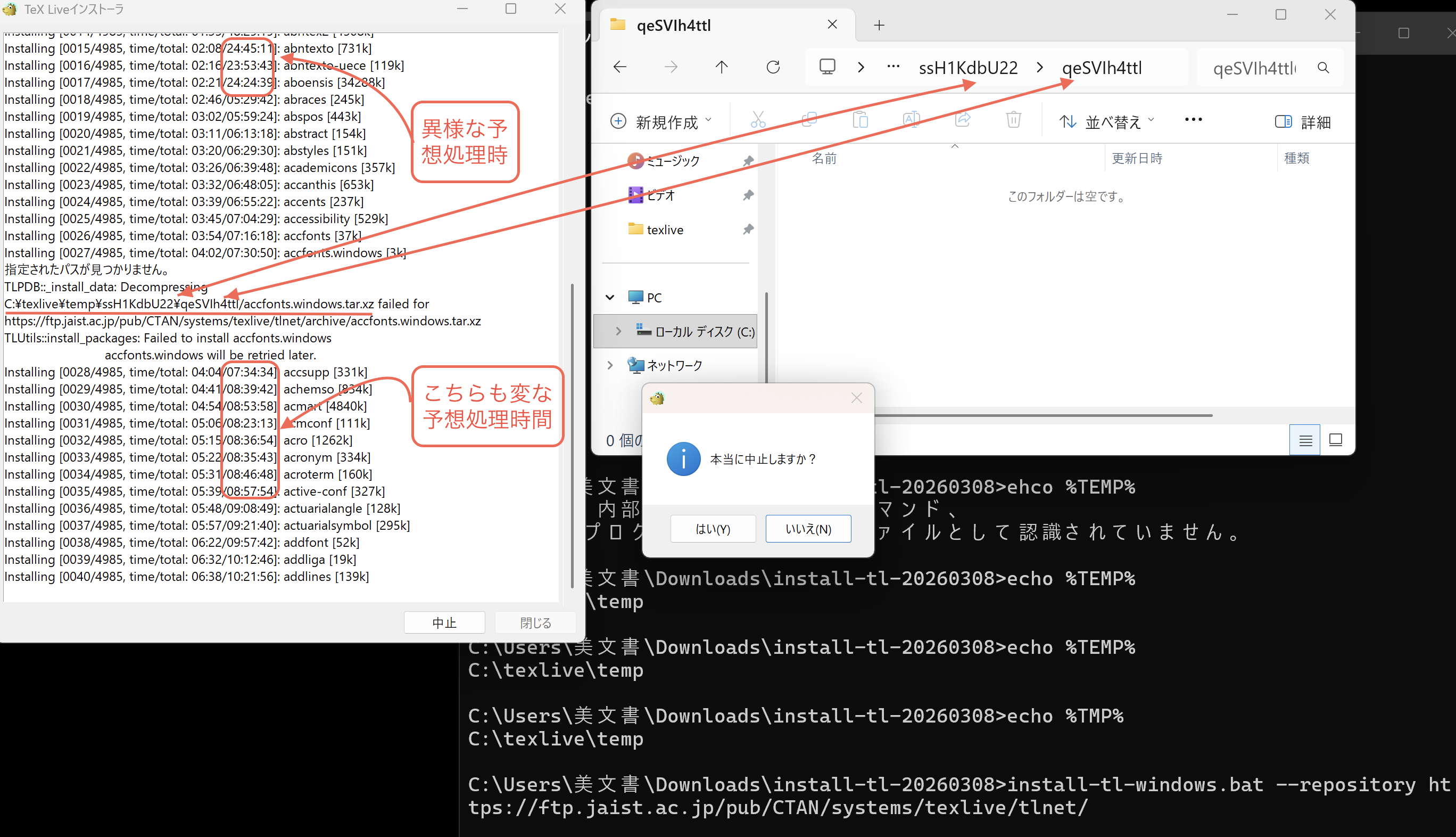
Task: Click はい(Y) in the confirmation dialog
Action: (x=713, y=529)
